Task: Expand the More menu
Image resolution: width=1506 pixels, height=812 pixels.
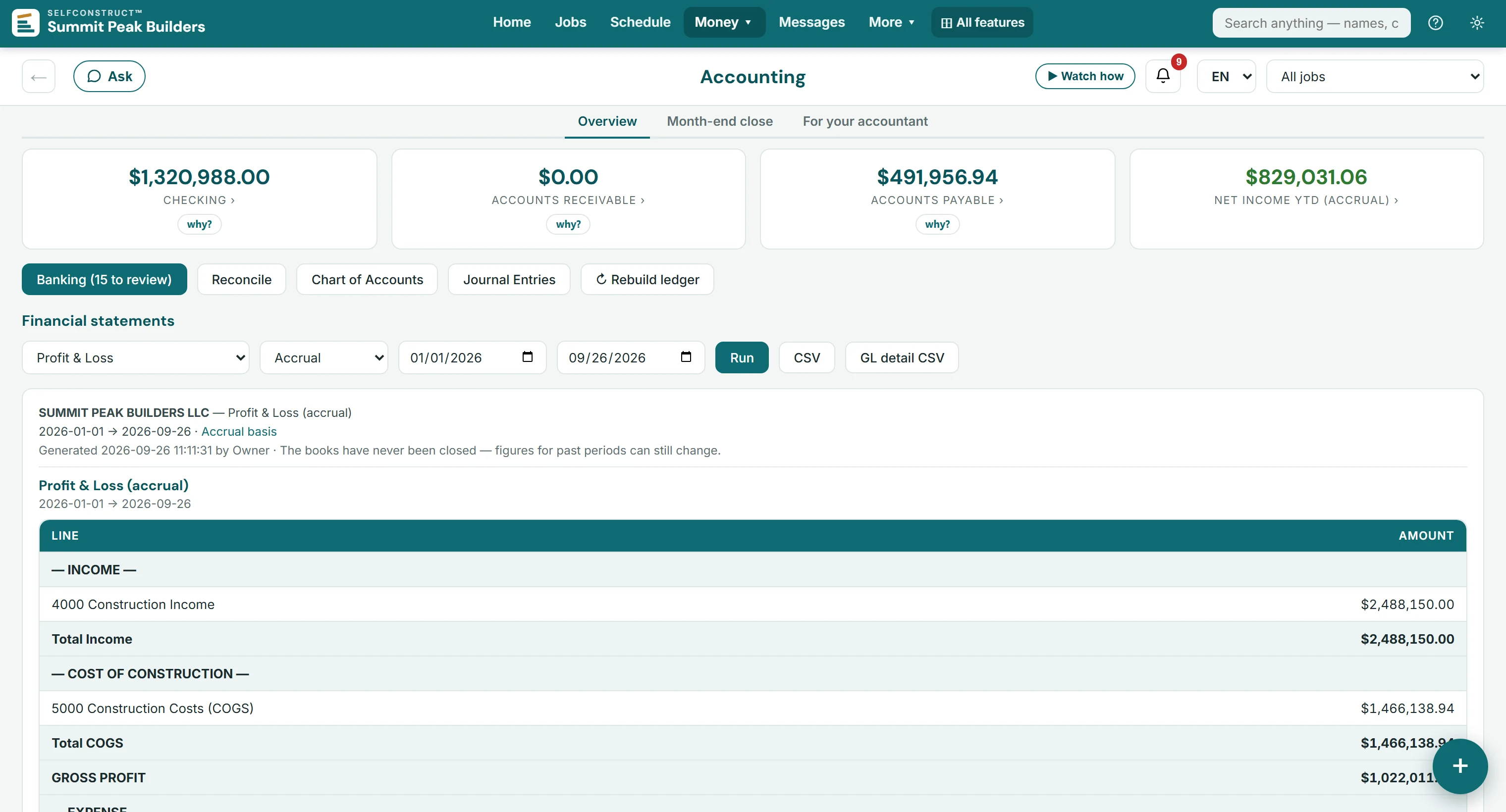Action: (x=891, y=22)
